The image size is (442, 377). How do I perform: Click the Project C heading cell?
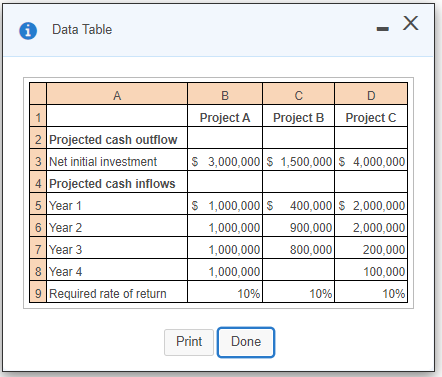pyautogui.click(x=371, y=116)
